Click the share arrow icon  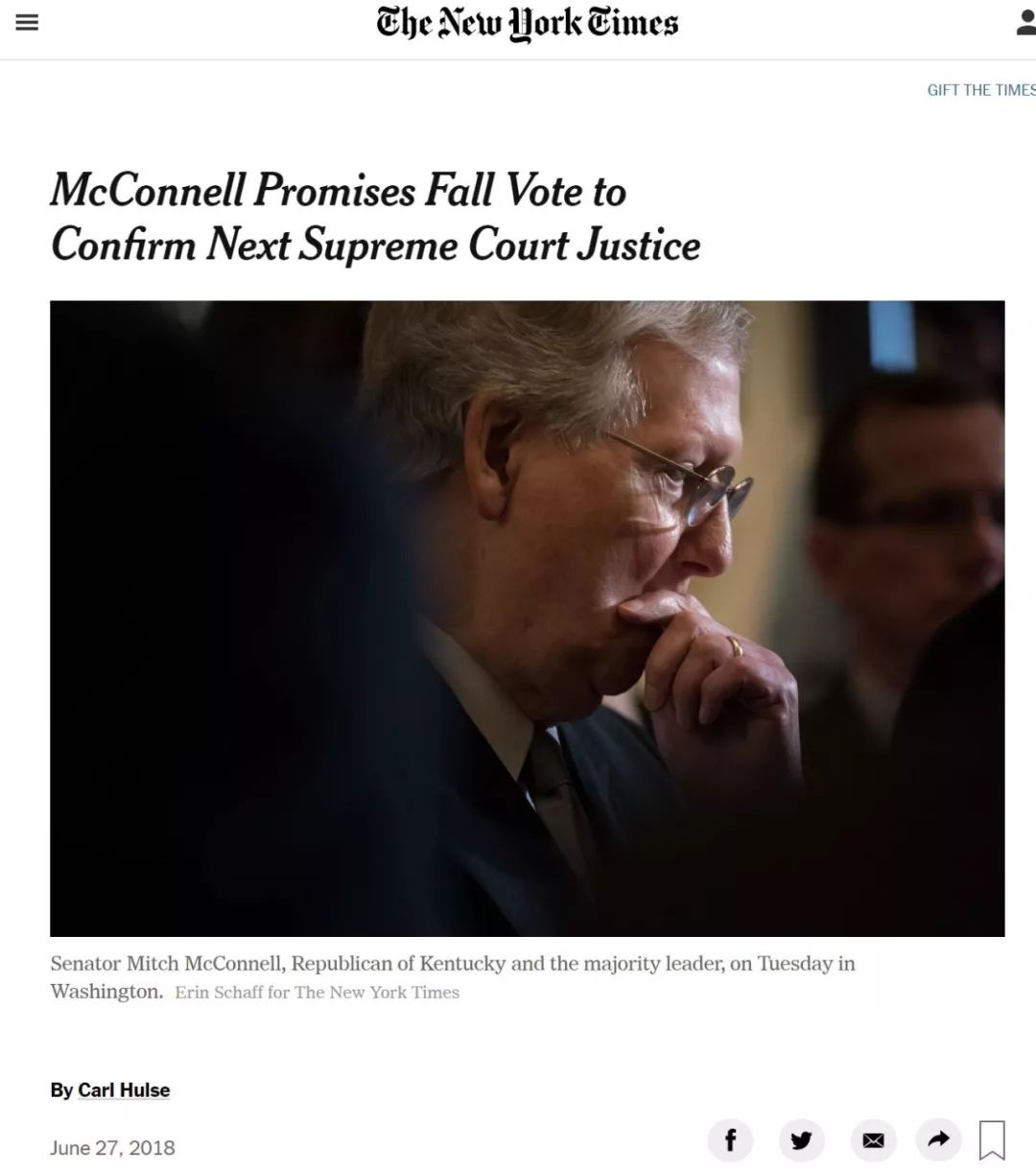click(x=939, y=1139)
